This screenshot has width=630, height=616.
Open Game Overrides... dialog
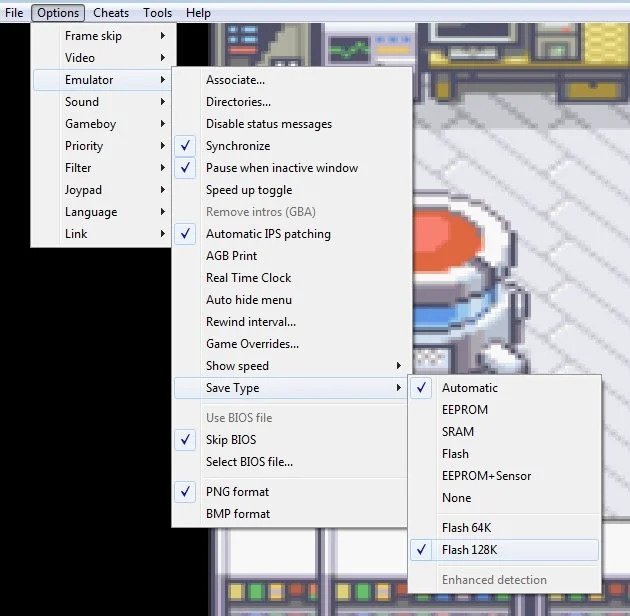tap(252, 344)
